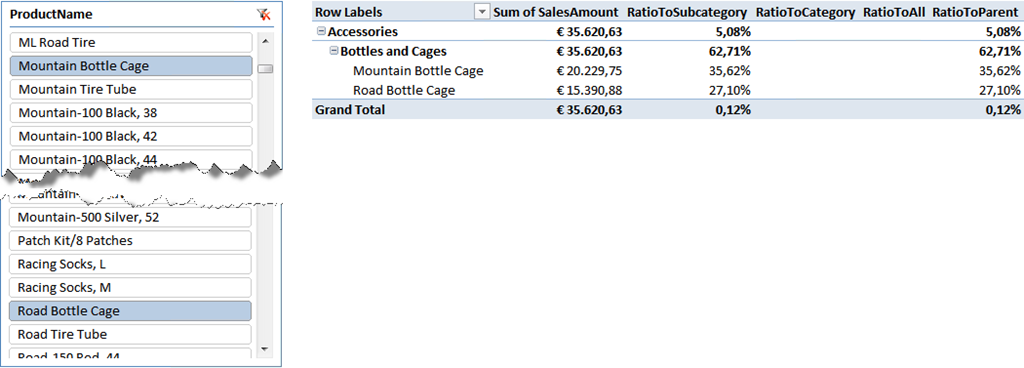Select Mountain Tire Tube slicer item
The height and width of the screenshot is (368, 1024).
(131, 89)
